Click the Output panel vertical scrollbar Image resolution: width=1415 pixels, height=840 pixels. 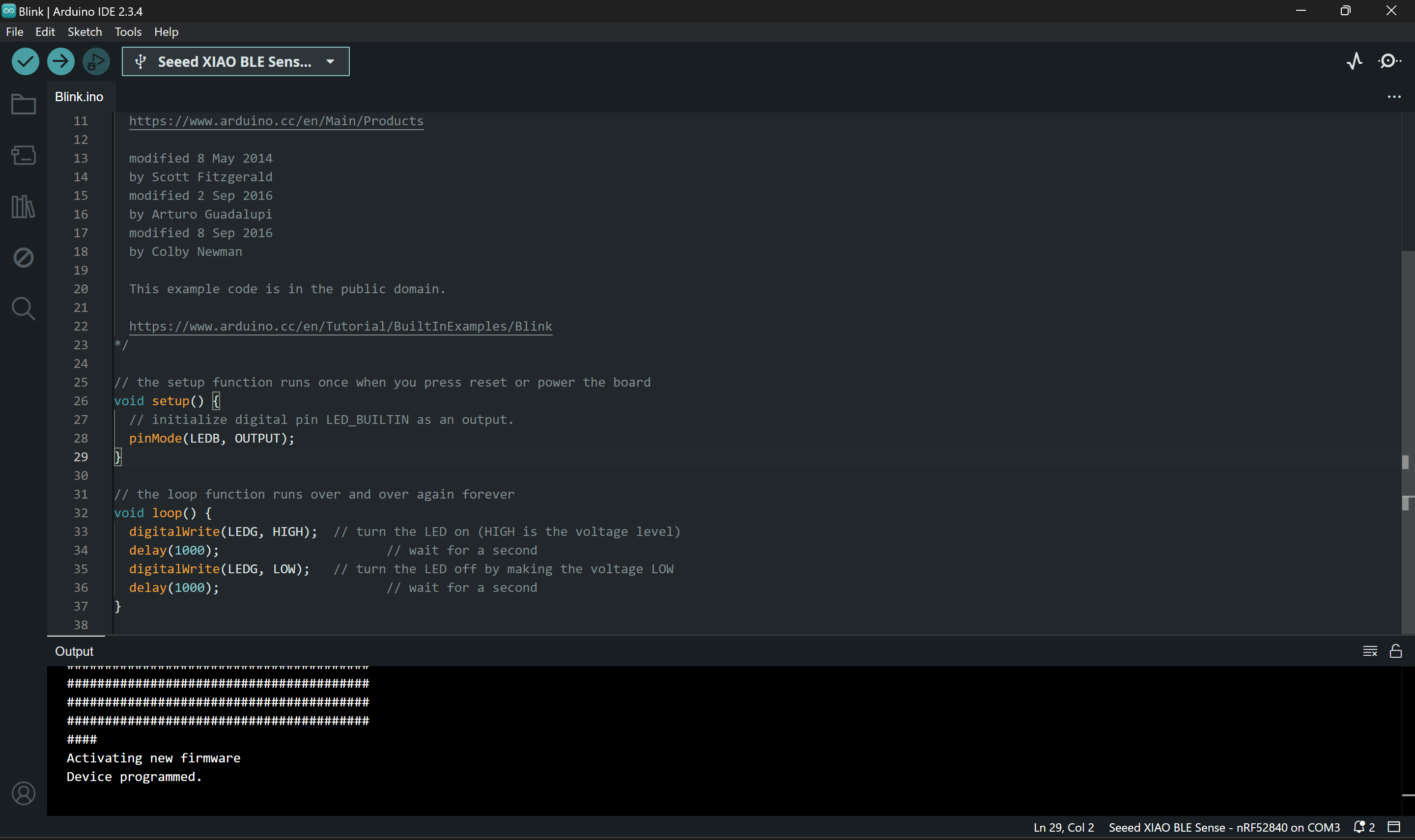1408,740
